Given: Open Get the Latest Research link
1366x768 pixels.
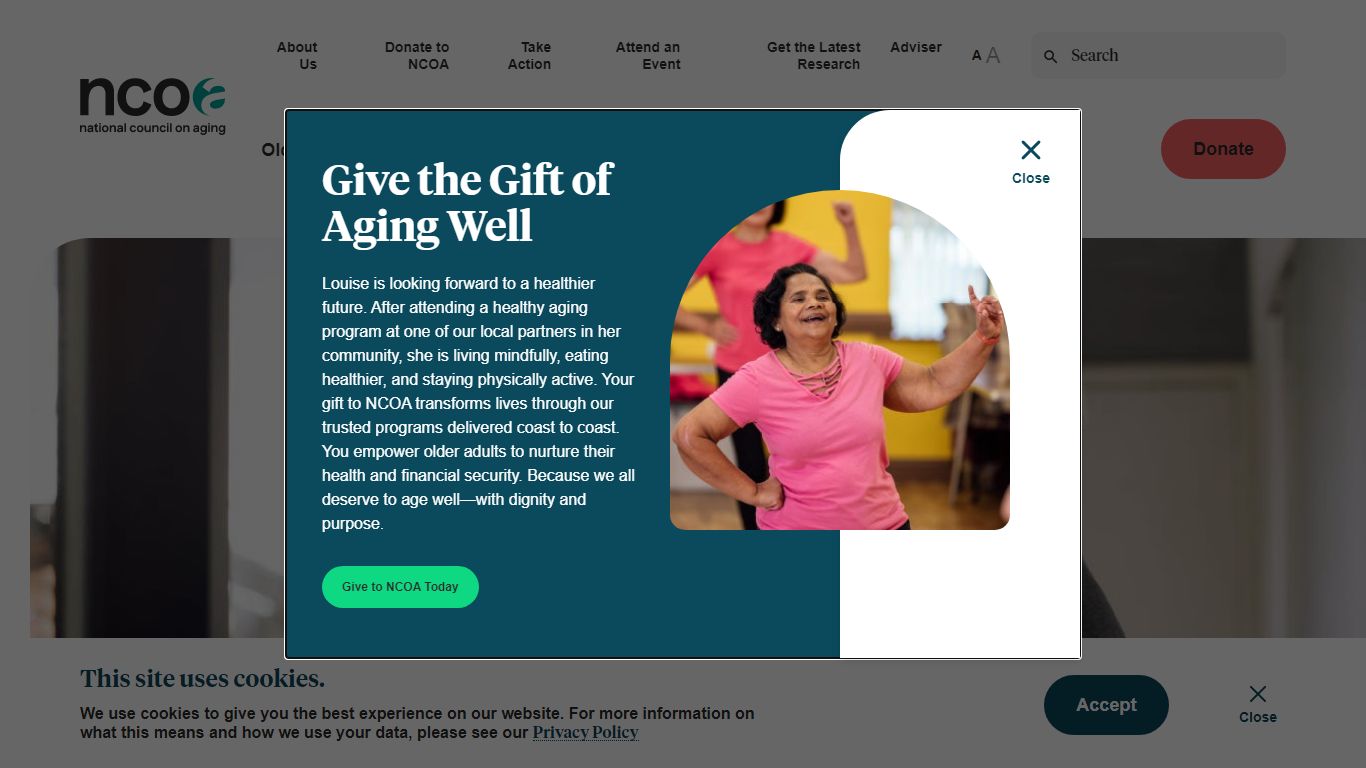Looking at the screenshot, I should pos(813,56).
